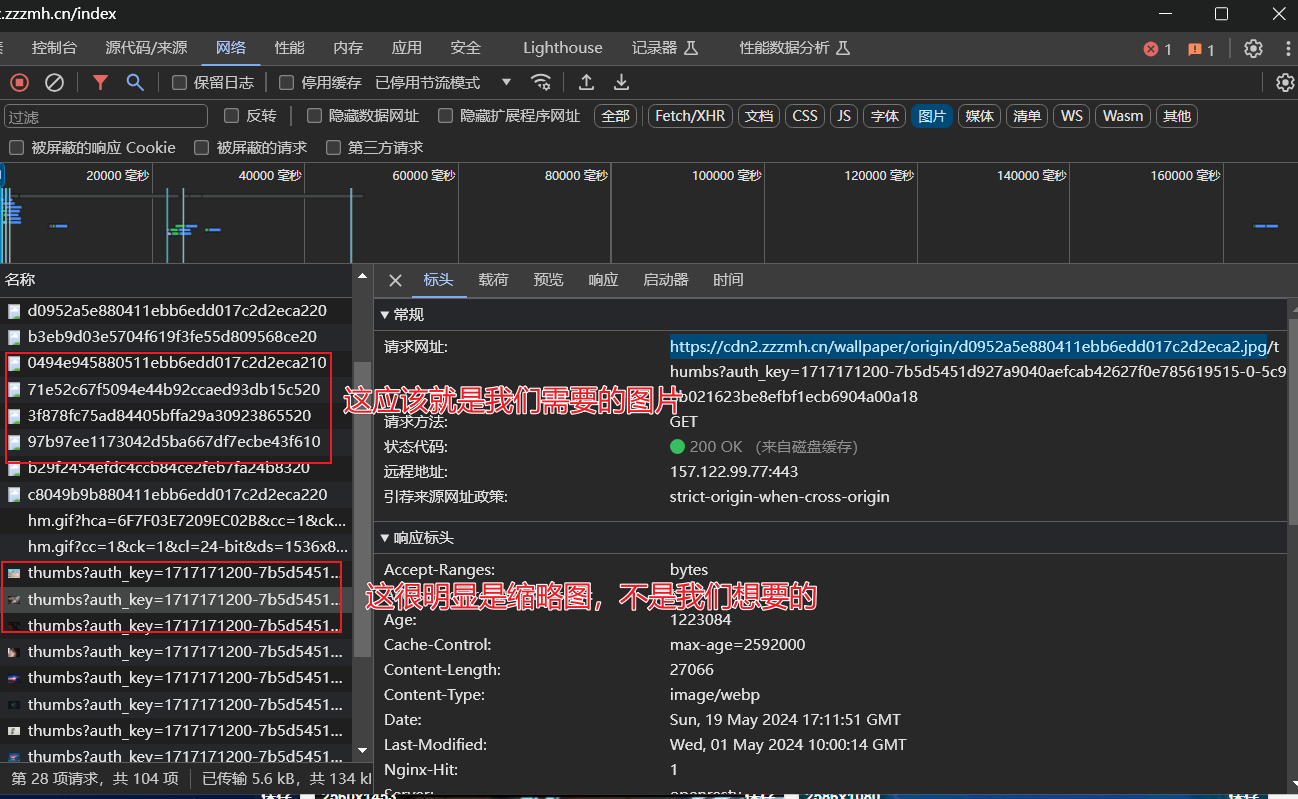
Task: Open the 预览 details tab
Action: [548, 280]
